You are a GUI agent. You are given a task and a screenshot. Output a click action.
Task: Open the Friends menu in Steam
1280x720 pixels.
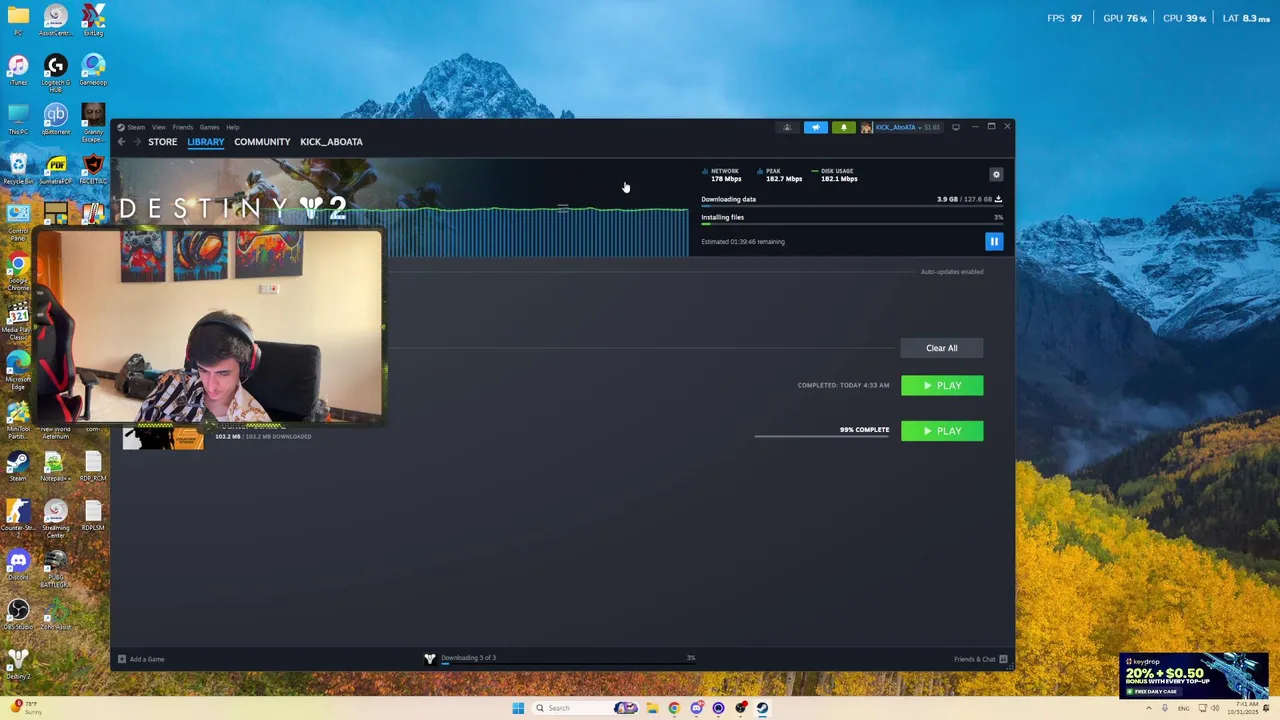(x=182, y=127)
